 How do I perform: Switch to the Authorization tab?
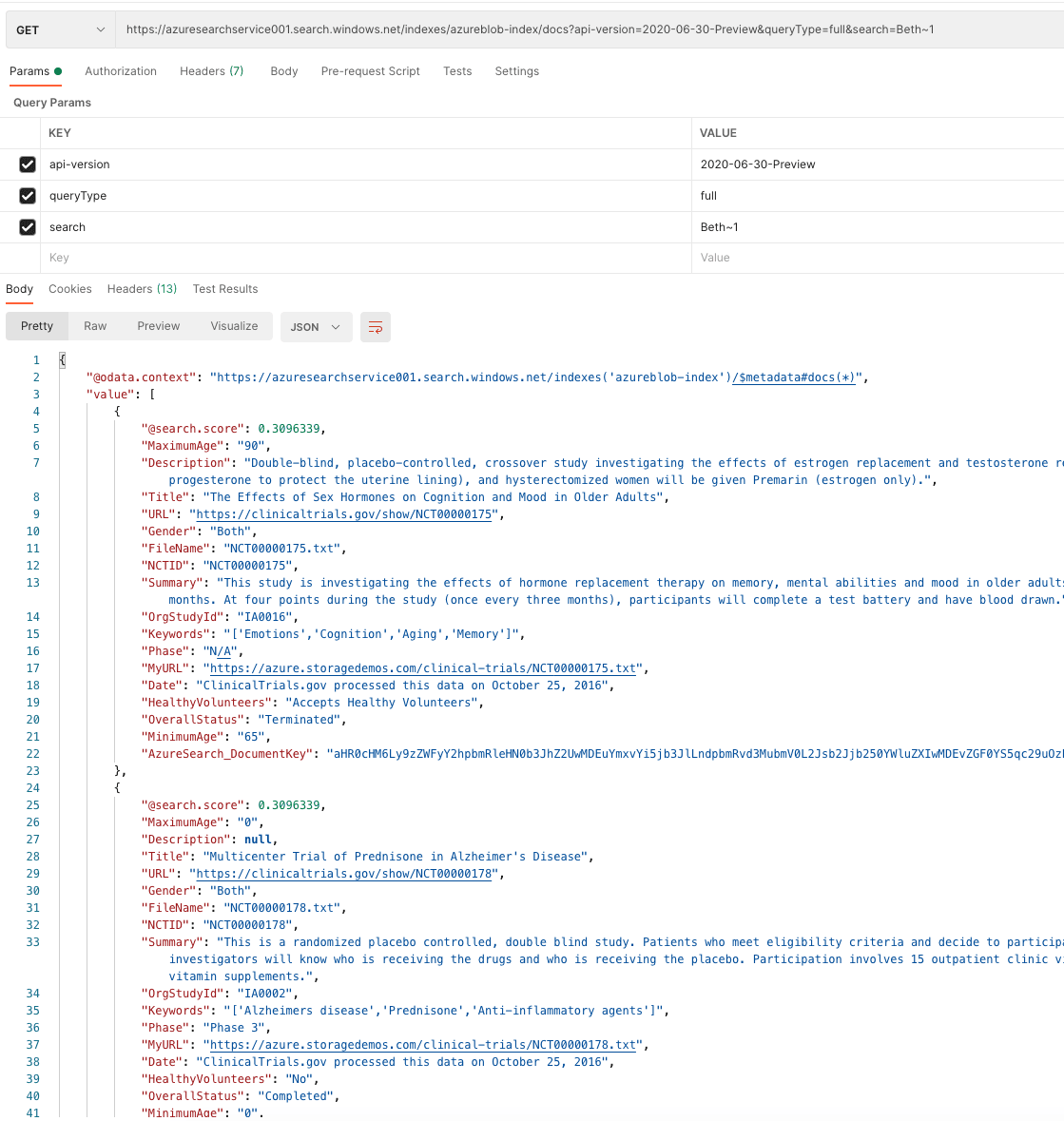[121, 71]
